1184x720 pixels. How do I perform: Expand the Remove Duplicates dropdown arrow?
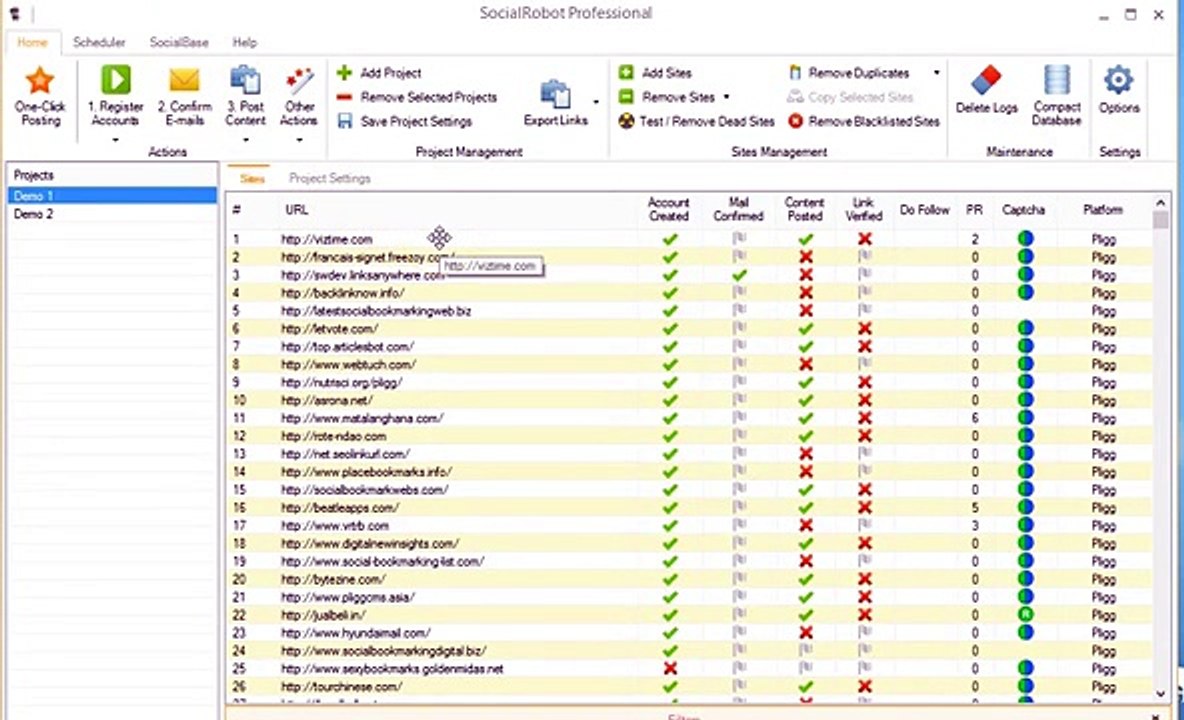[x=936, y=73]
